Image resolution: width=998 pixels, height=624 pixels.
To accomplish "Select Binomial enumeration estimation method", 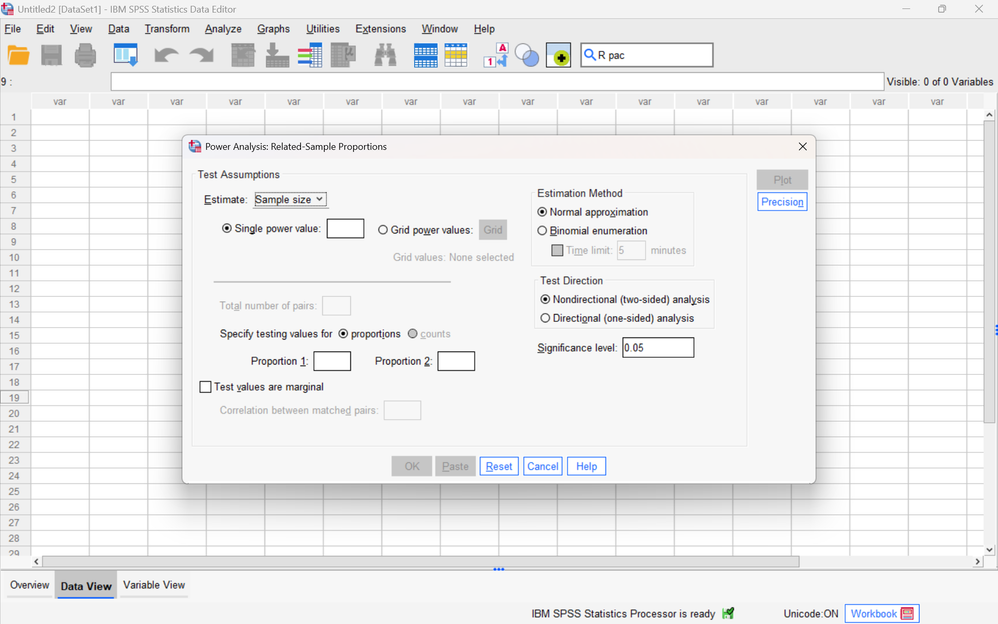I will click(x=542, y=230).
